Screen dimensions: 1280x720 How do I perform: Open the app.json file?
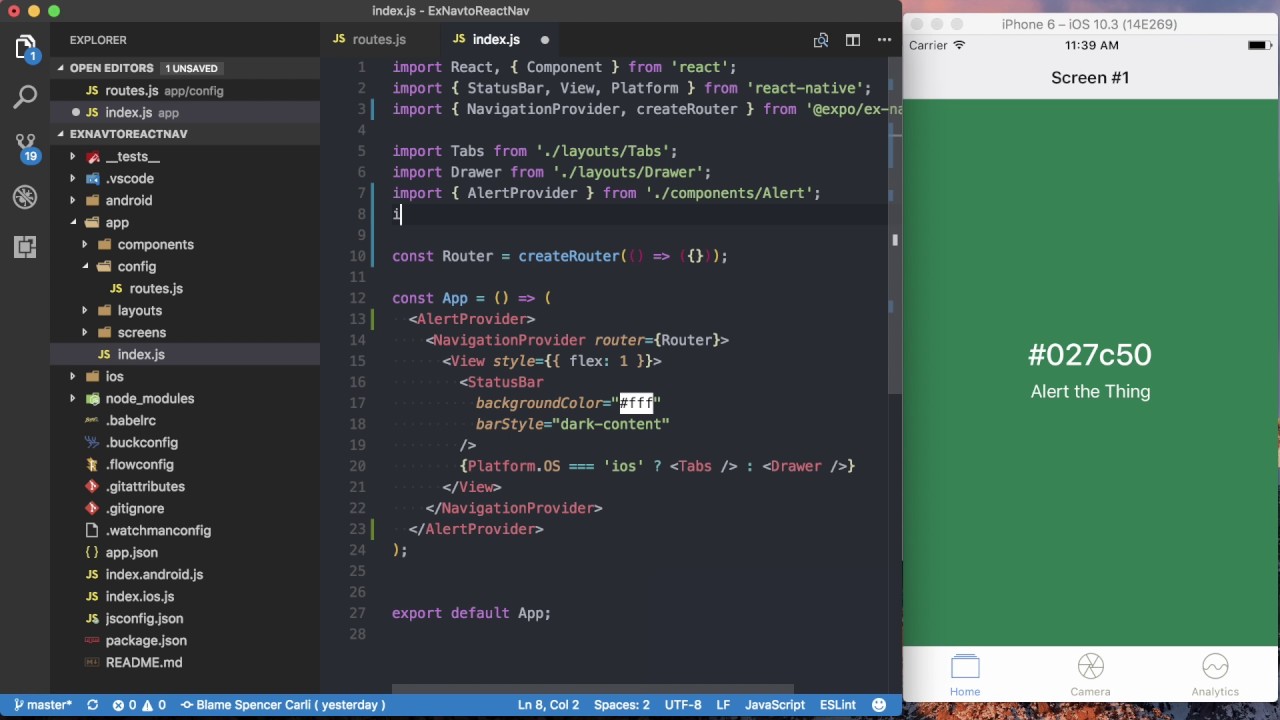(131, 553)
